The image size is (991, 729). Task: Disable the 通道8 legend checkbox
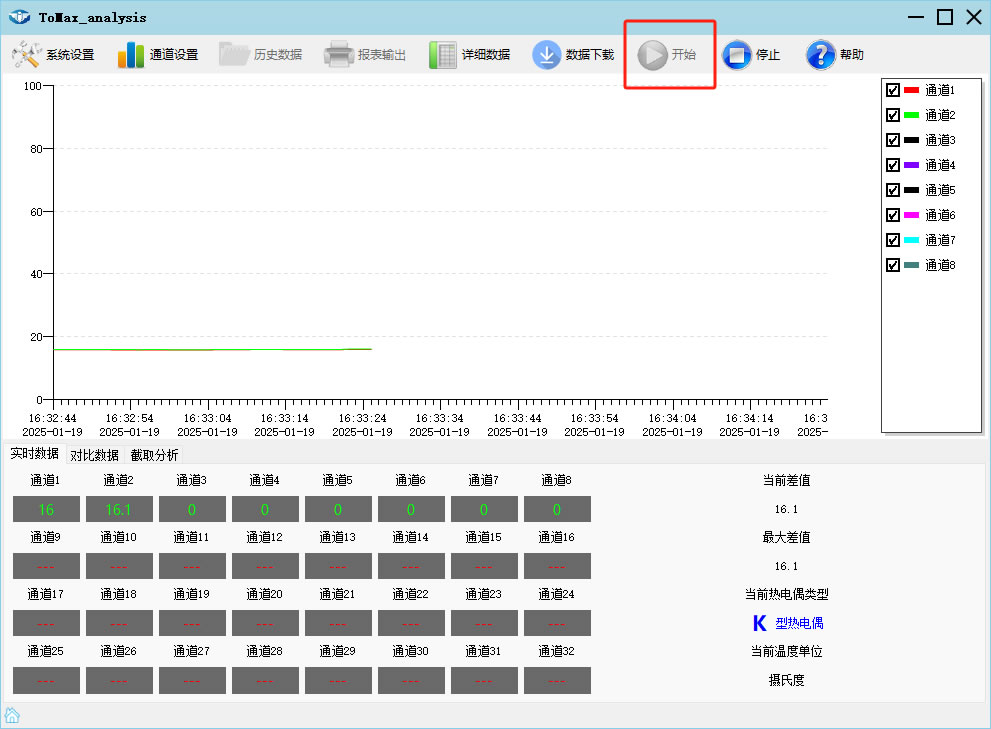[893, 265]
